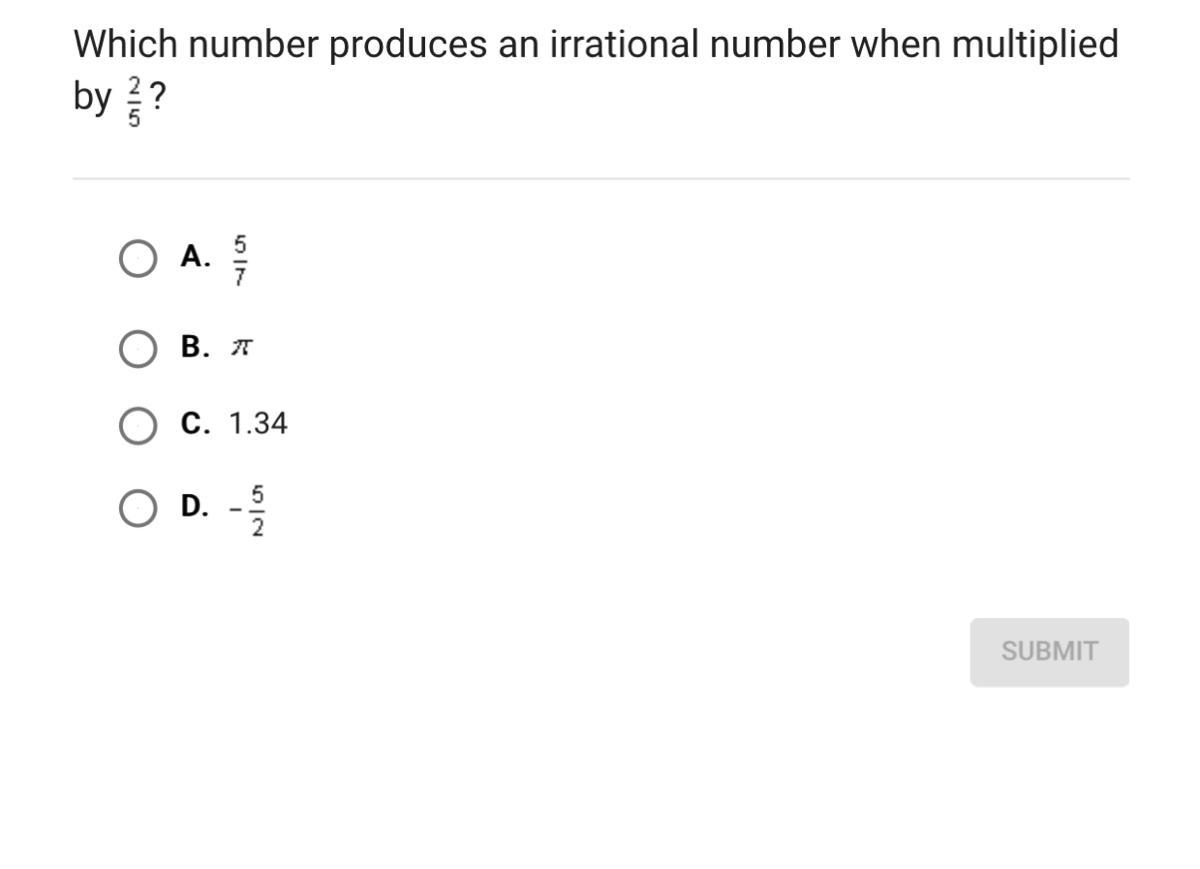The width and height of the screenshot is (1200, 869).
Task: Click the bold "C." option label
Action: tap(195, 425)
